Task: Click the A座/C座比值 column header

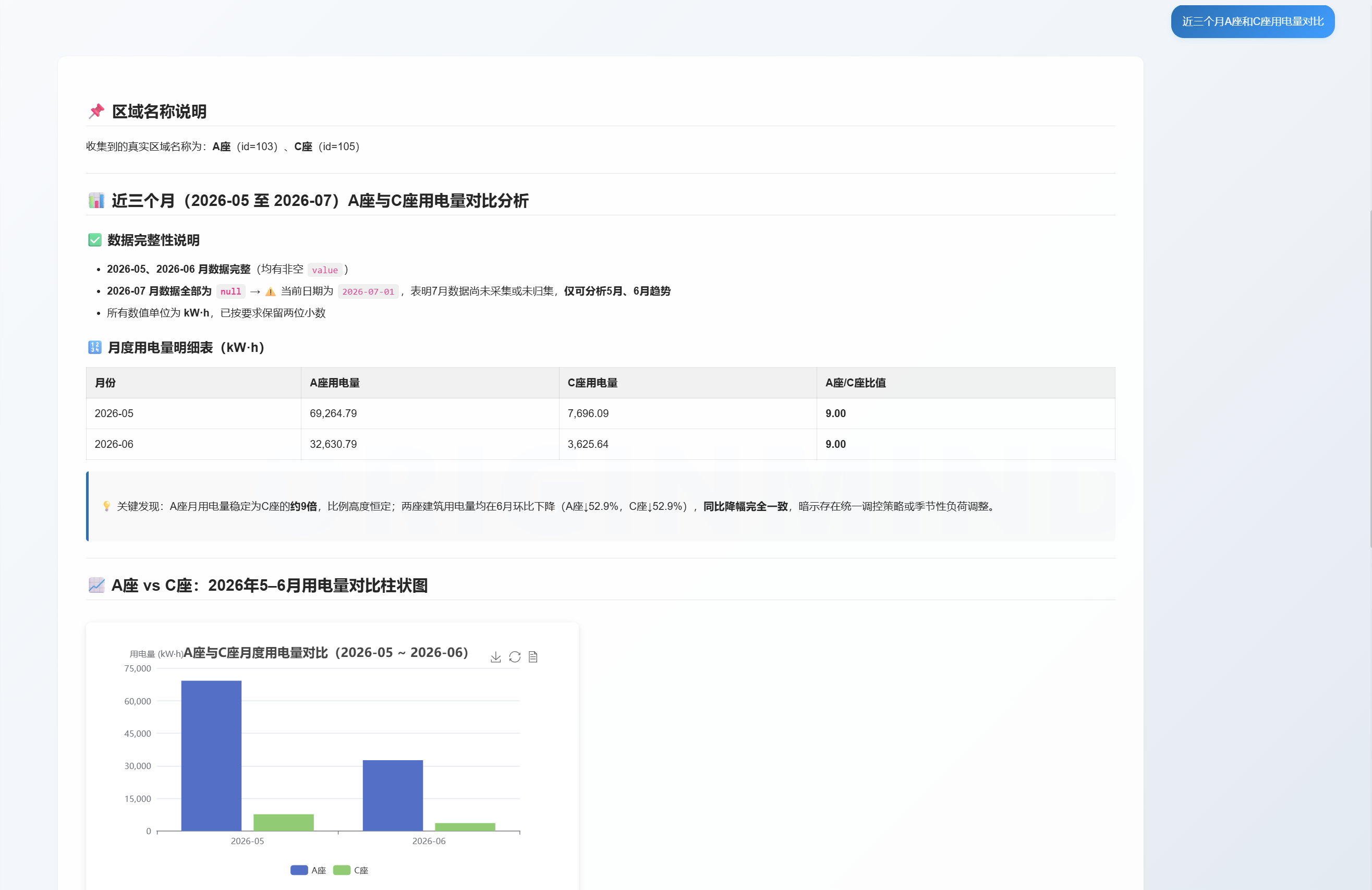Action: (966, 383)
